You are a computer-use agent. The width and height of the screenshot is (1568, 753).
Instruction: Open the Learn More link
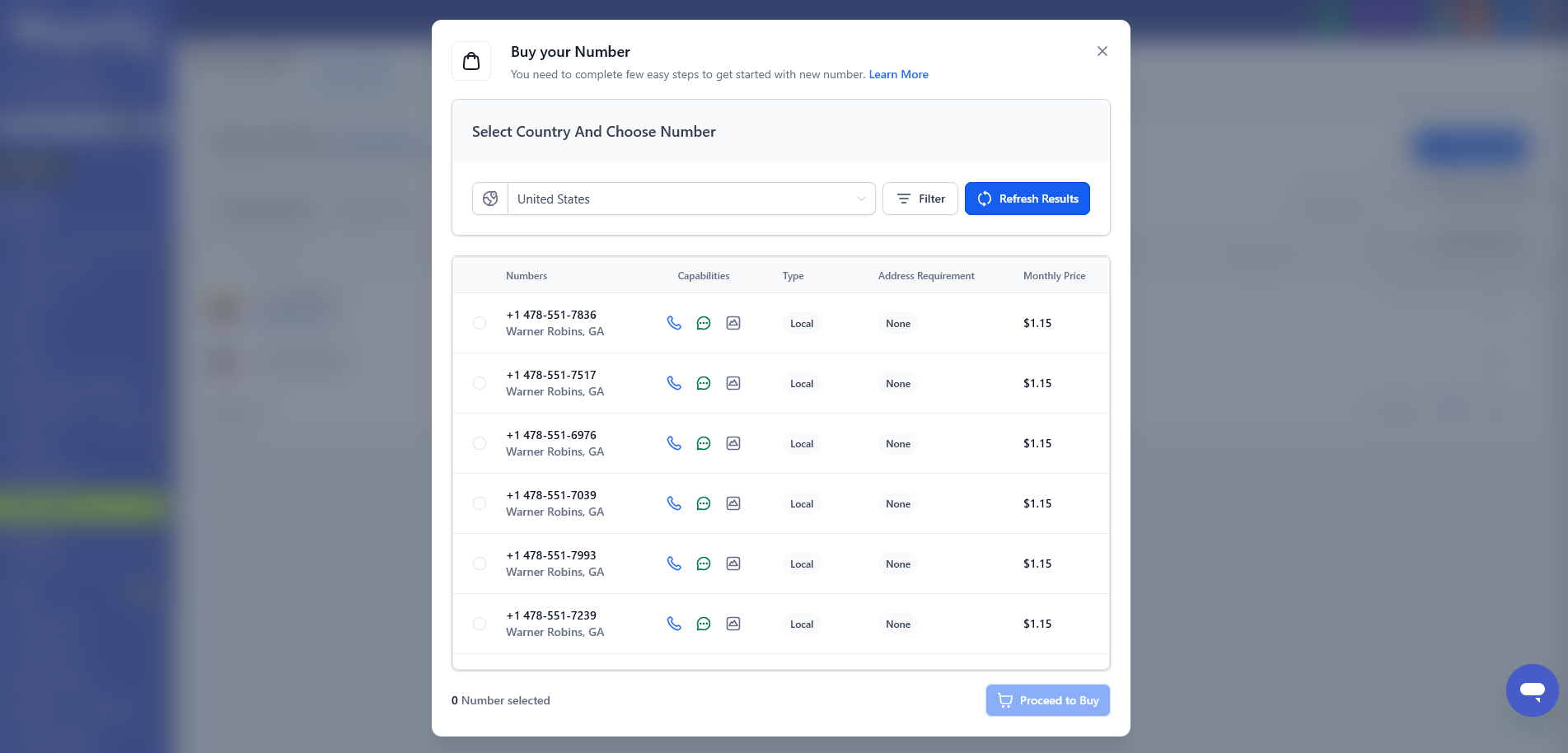click(898, 74)
